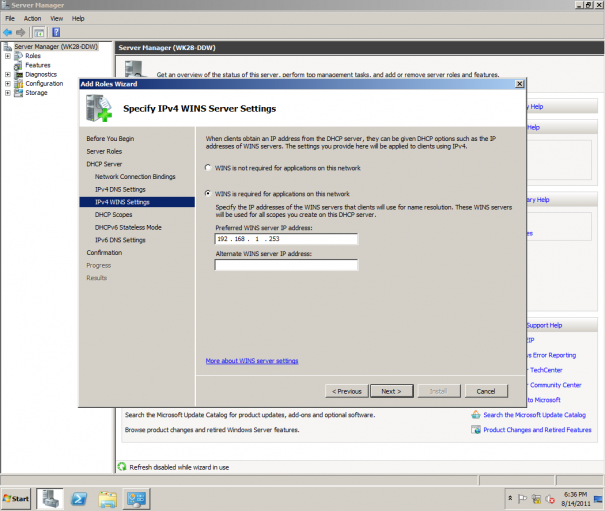Select the Features icon in the tree
Viewport: 605px width, 511px height.
coord(19,65)
